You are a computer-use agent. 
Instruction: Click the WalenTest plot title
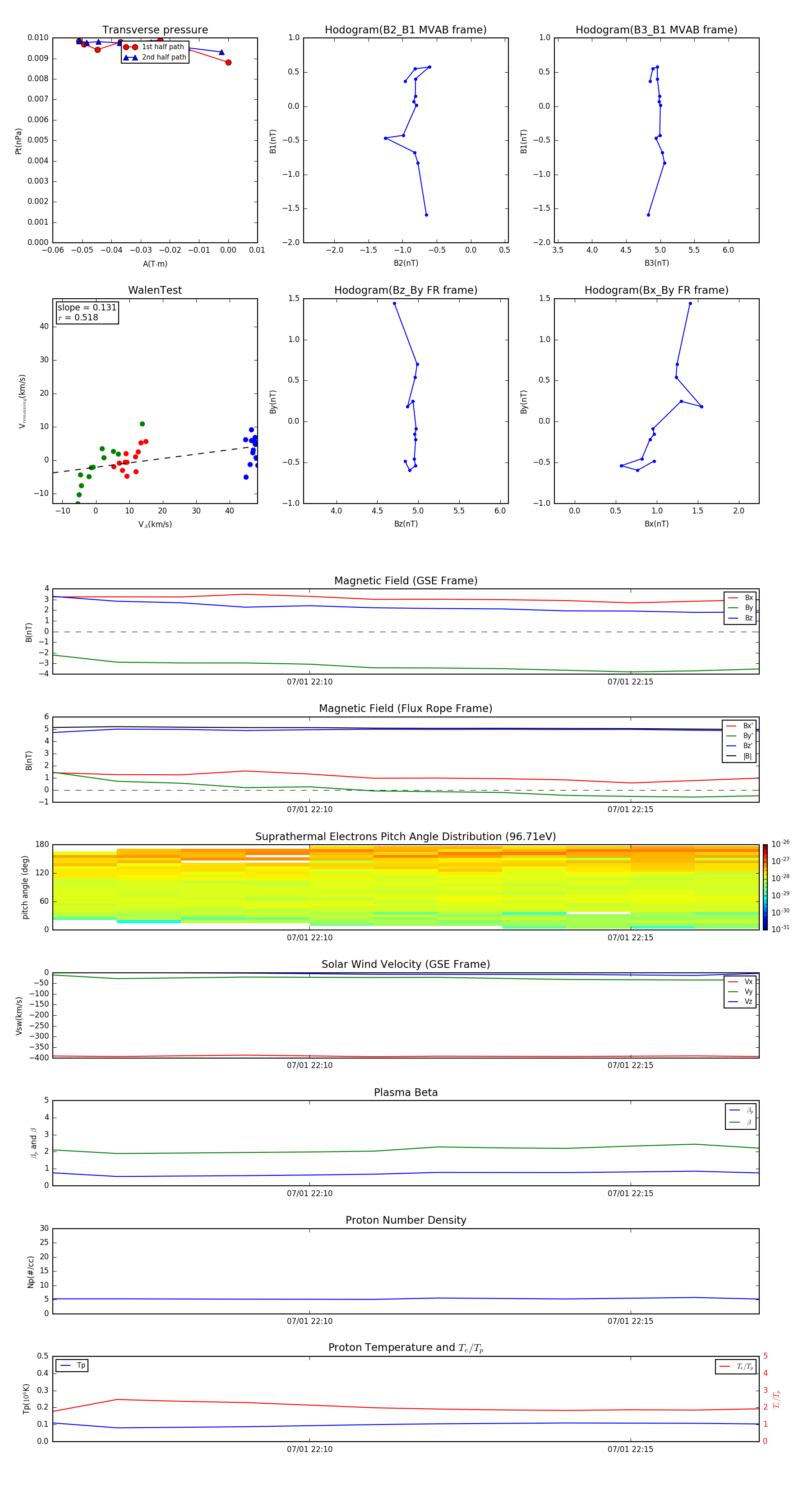point(155,290)
